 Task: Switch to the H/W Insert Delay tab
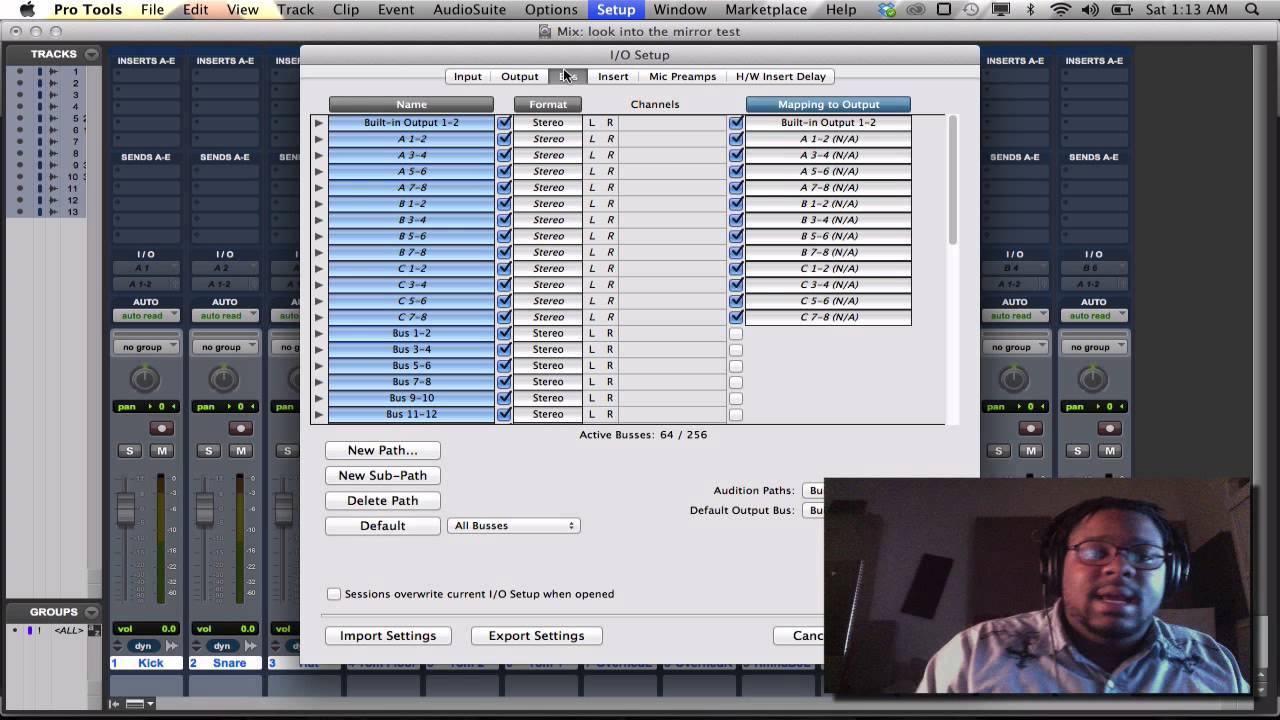point(781,76)
